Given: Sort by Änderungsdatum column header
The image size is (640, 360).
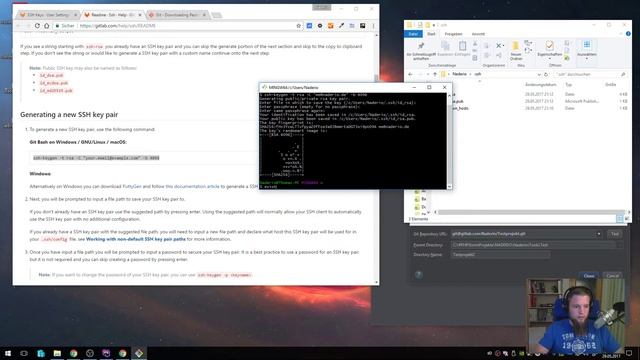Looking at the screenshot, I should [540, 84].
